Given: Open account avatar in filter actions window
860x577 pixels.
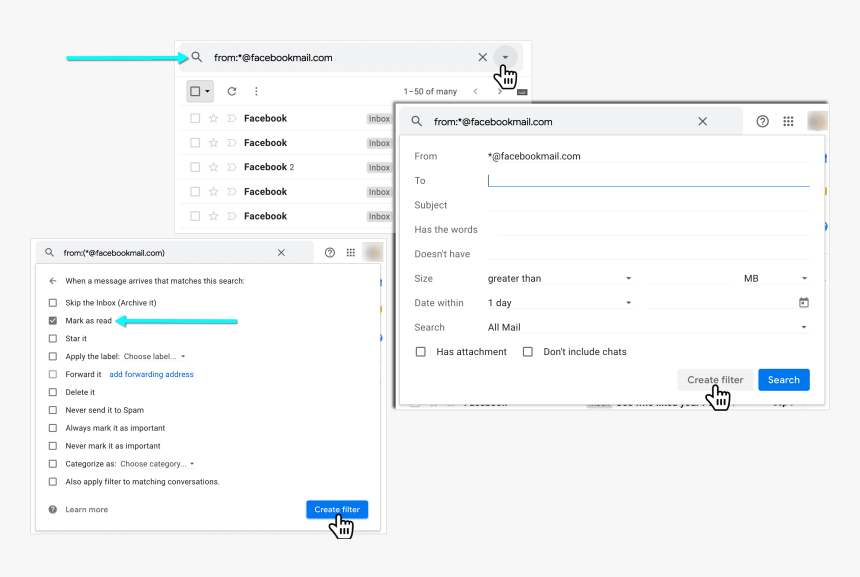Looking at the screenshot, I should (374, 252).
